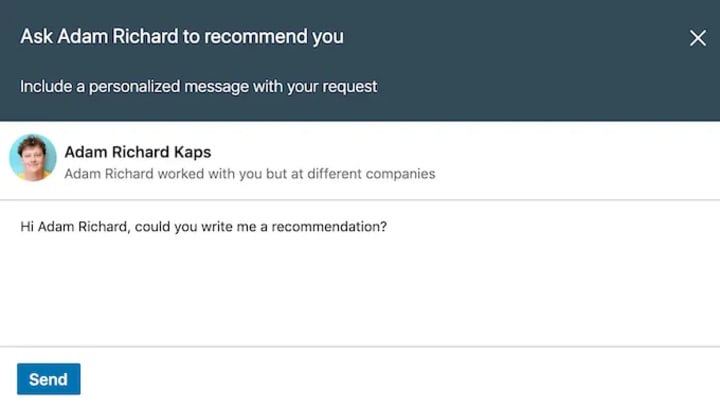Send the recommendation request

pyautogui.click(x=48, y=379)
